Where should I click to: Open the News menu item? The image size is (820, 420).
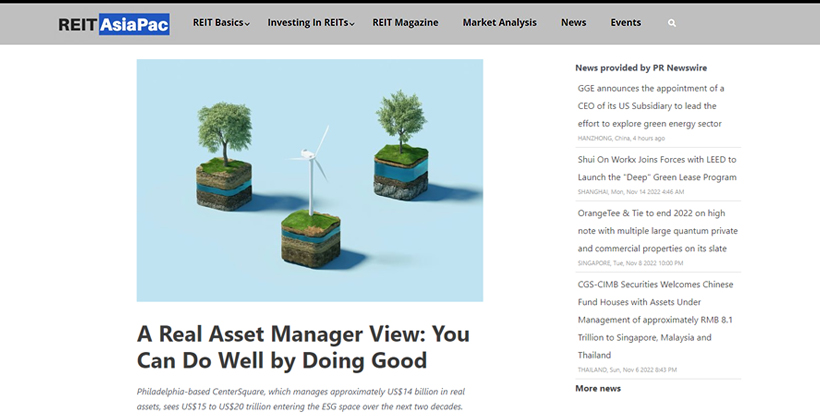[573, 22]
